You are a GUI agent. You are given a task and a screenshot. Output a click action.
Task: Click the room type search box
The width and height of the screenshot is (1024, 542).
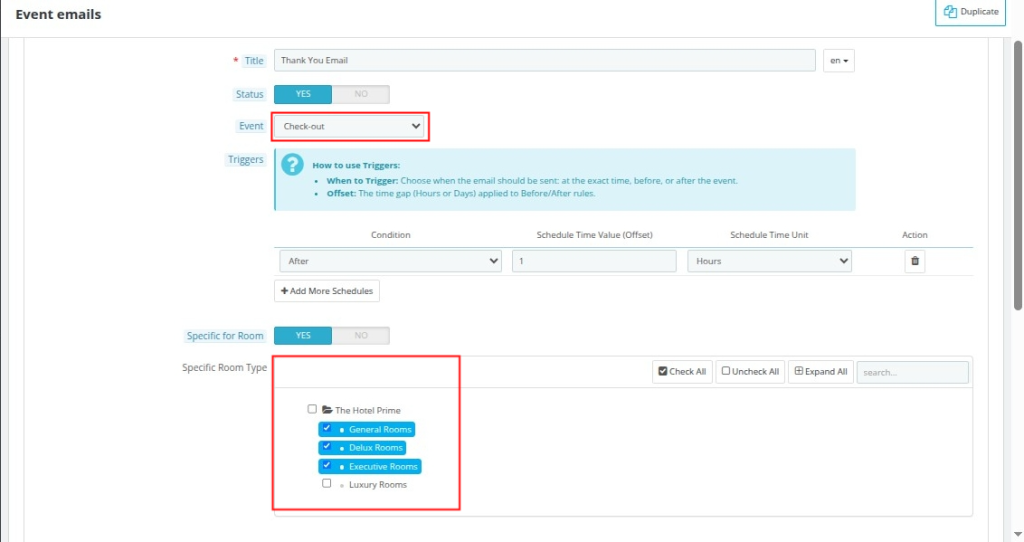click(x=912, y=372)
